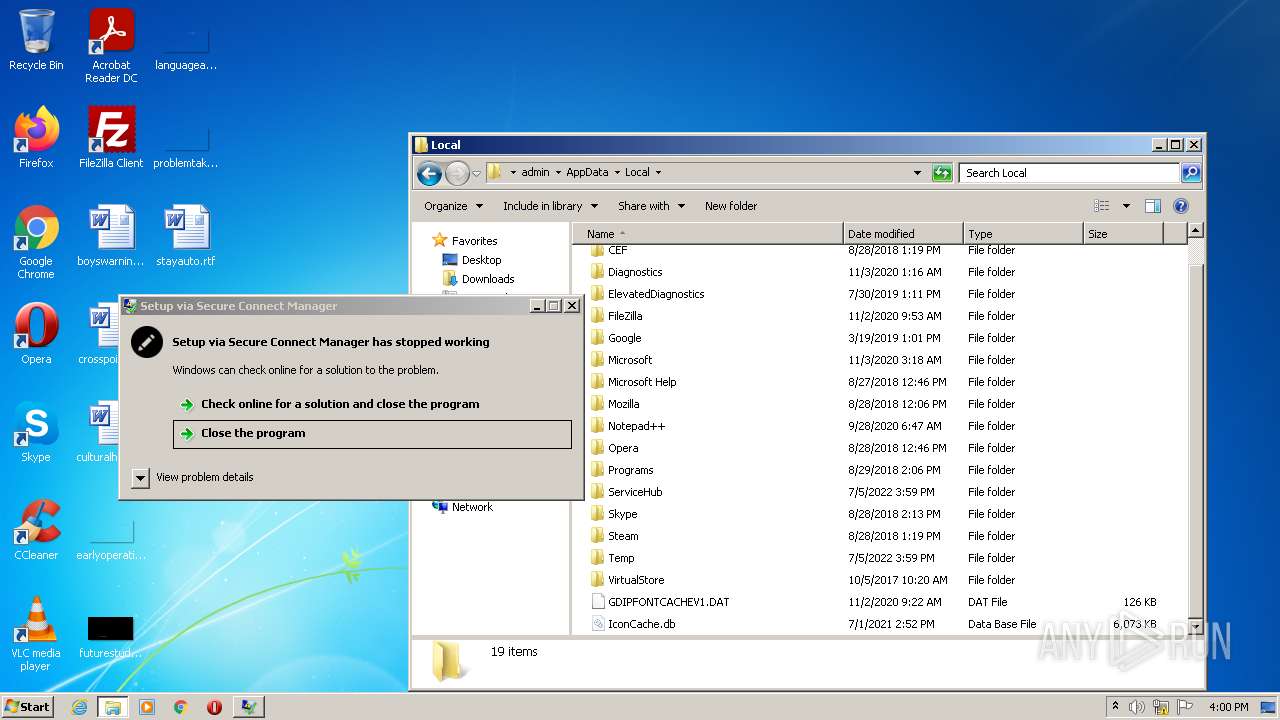Open Internet Explorer from taskbar
1280x720 pixels.
tap(79, 707)
